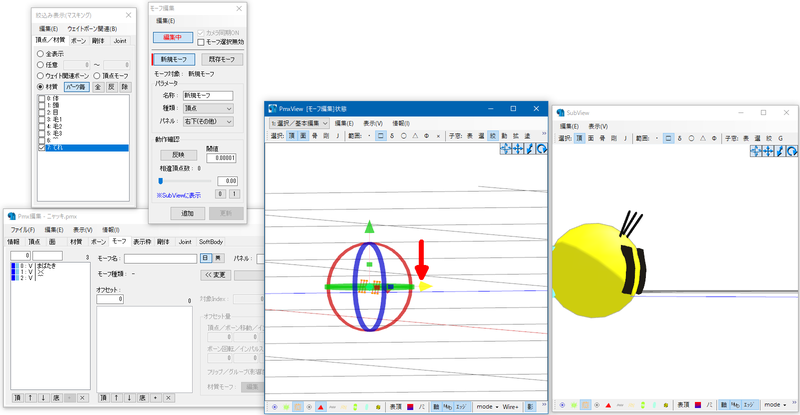Choose triangle range selection in PmxView

pyautogui.click(x=415, y=136)
